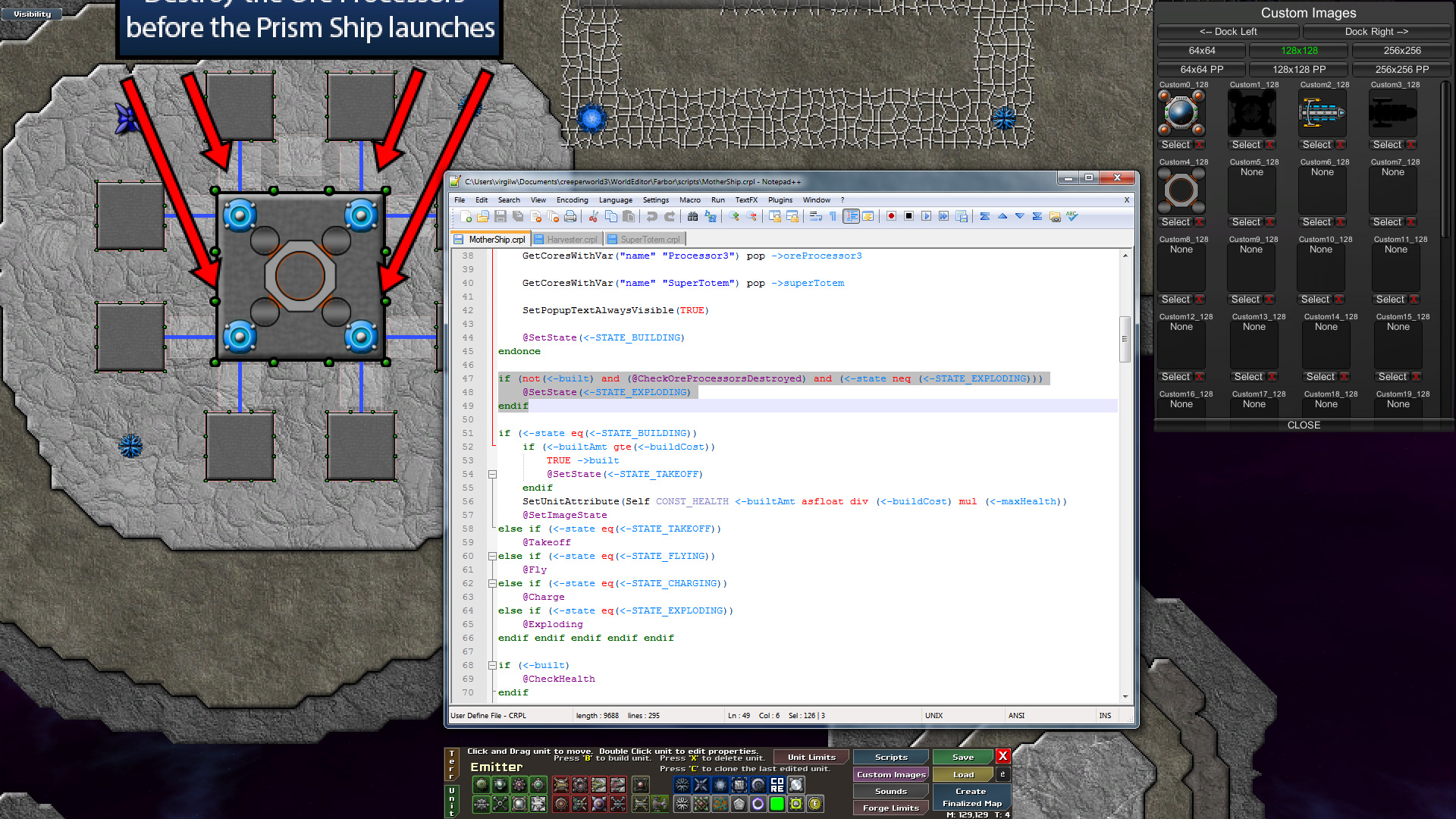This screenshot has height=819, width=1456.
Task: Switch image size to 64x64
Action: (x=1201, y=51)
